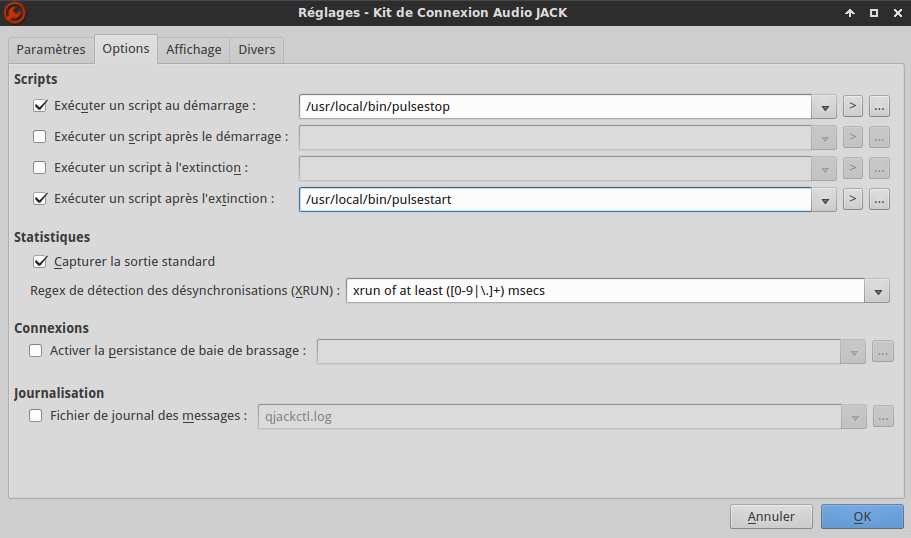Viewport: 911px width, 538px height.
Task: Click the '>' button beside the pulsestart script
Action: tap(853, 199)
